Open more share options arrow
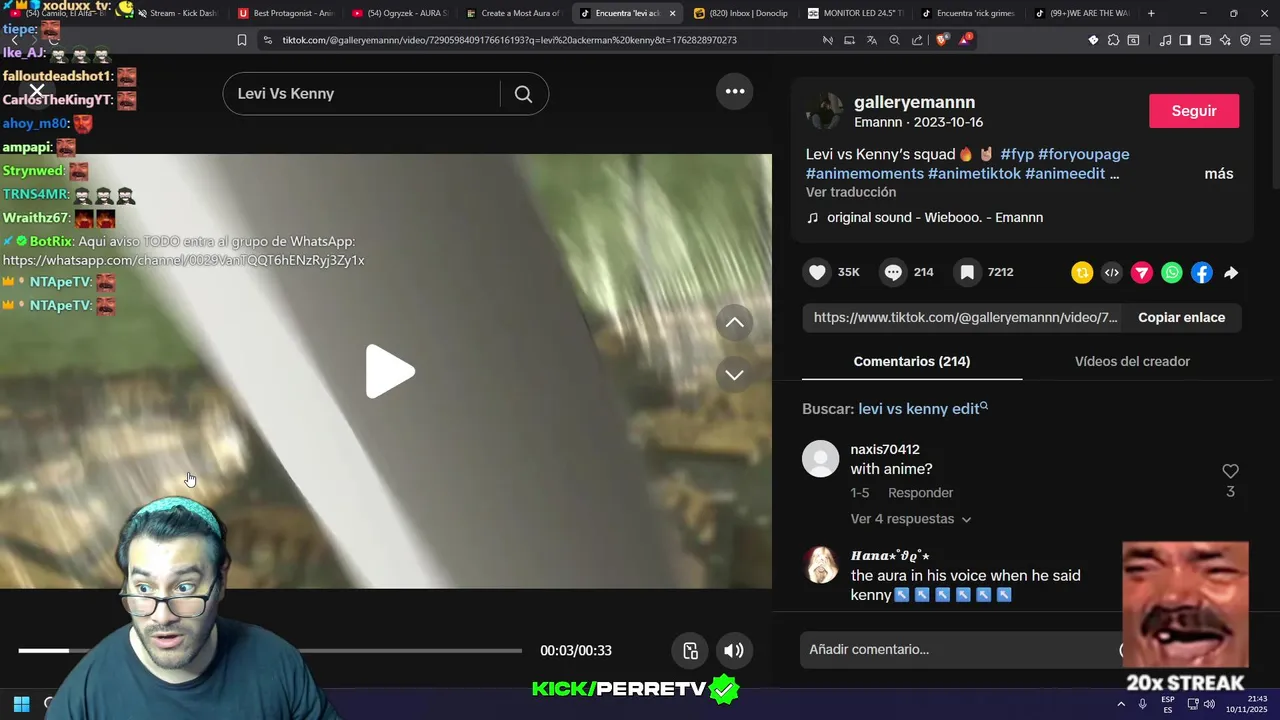The width and height of the screenshot is (1280, 720). pos(1231,272)
